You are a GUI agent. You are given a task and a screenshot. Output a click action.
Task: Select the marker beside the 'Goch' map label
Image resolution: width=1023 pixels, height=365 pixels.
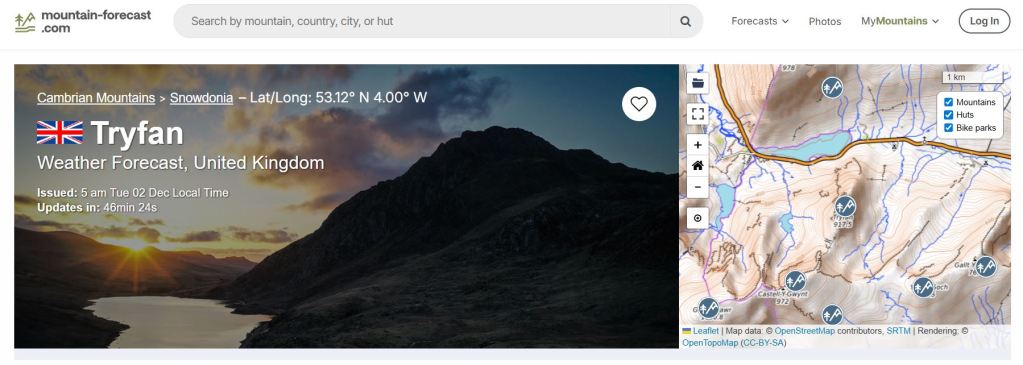point(923,287)
